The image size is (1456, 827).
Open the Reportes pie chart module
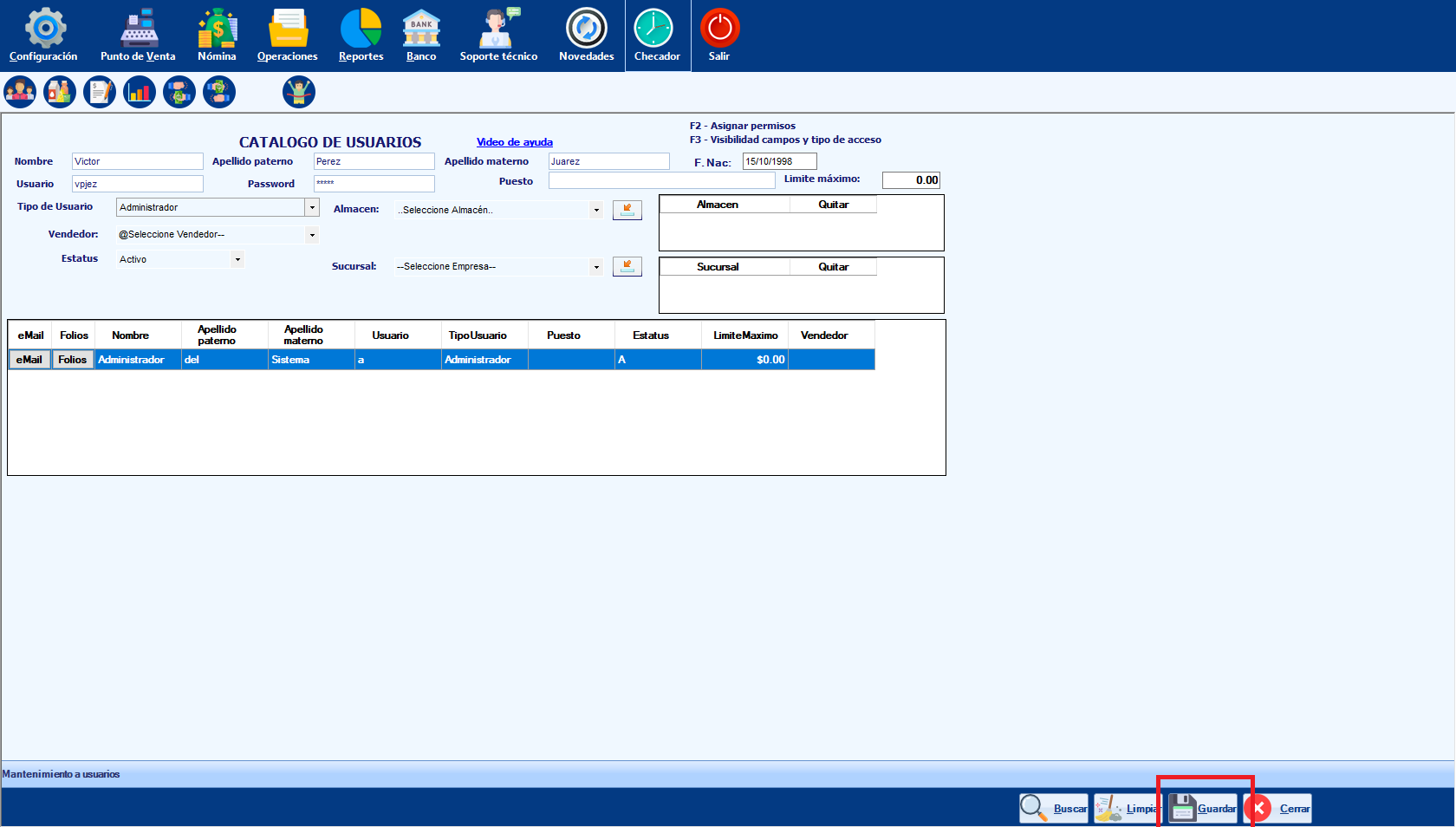pyautogui.click(x=361, y=35)
